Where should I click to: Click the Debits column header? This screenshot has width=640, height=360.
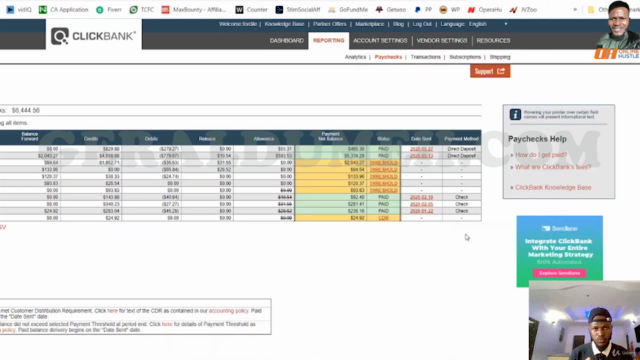[151, 139]
